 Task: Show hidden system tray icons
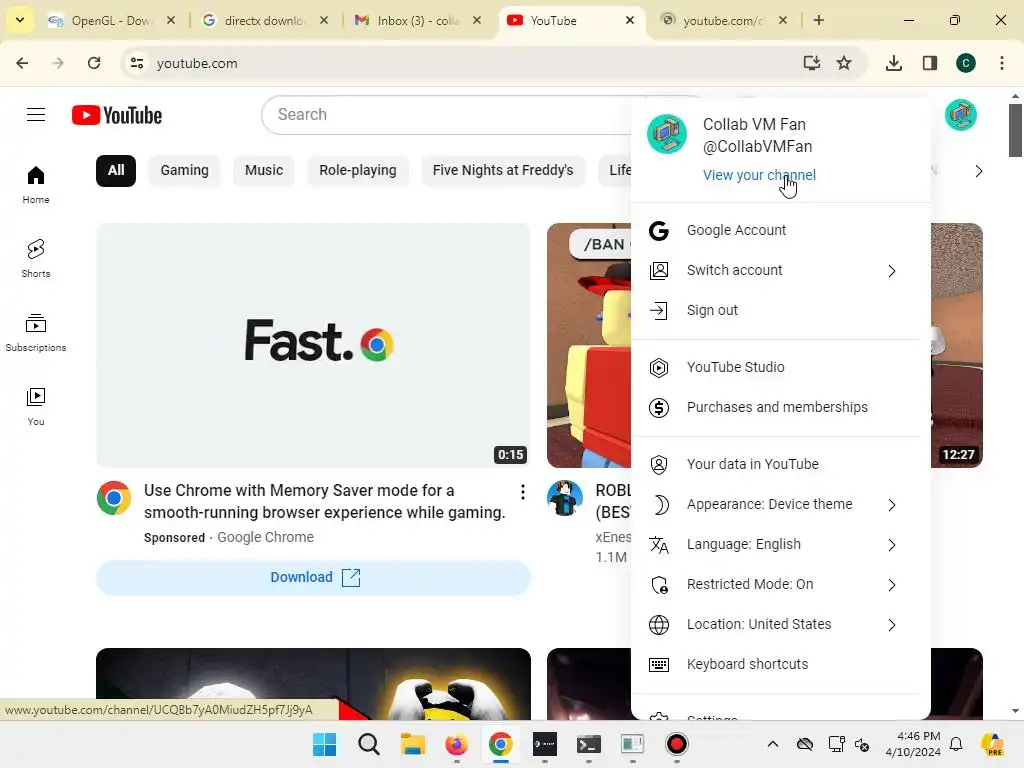(x=772, y=744)
